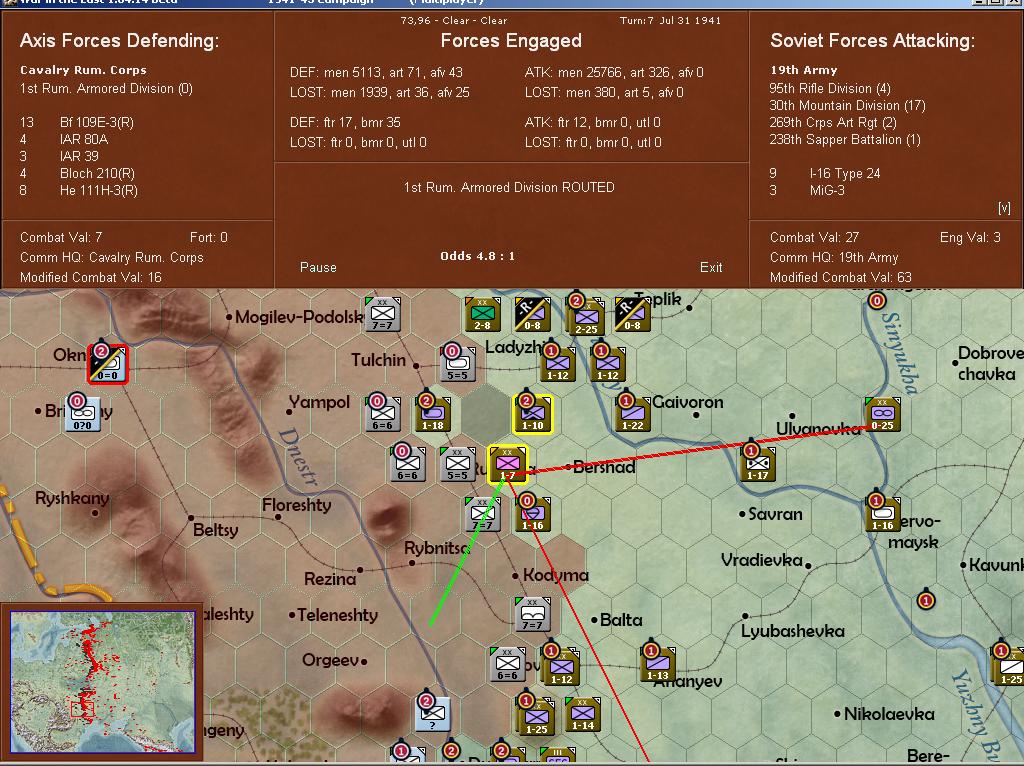Viewport: 1024px width, 766px height.
Task: Click the '0' marker on the Sinyukha river
Action: (x=876, y=300)
